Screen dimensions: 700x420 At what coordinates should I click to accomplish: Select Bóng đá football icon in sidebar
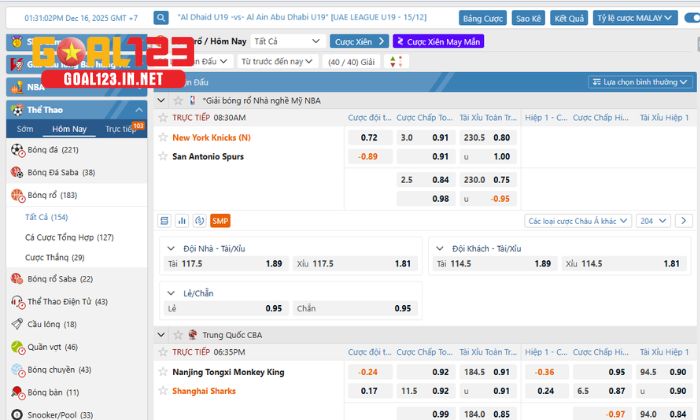tap(17, 150)
